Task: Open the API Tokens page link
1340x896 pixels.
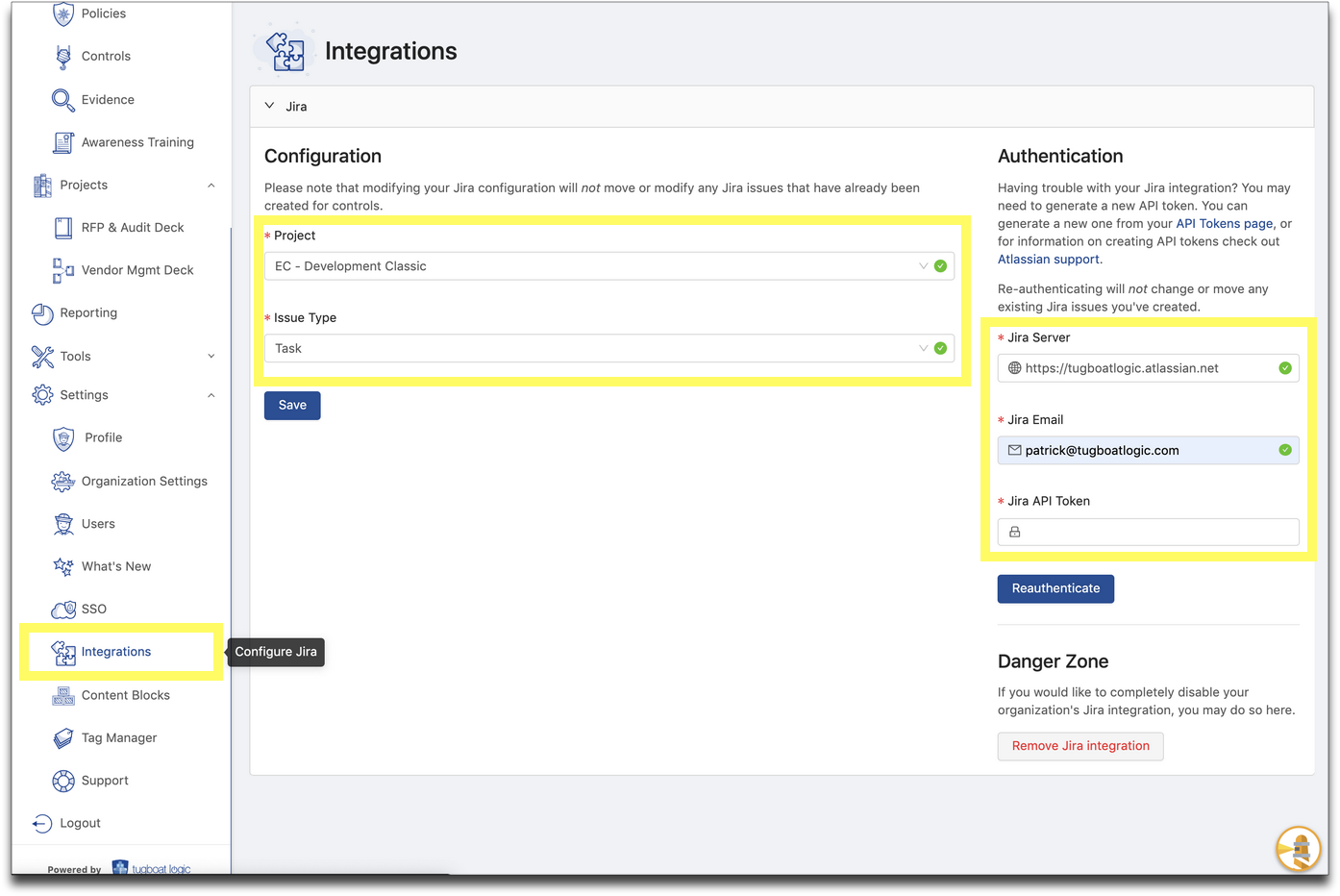Action: pos(1224,224)
